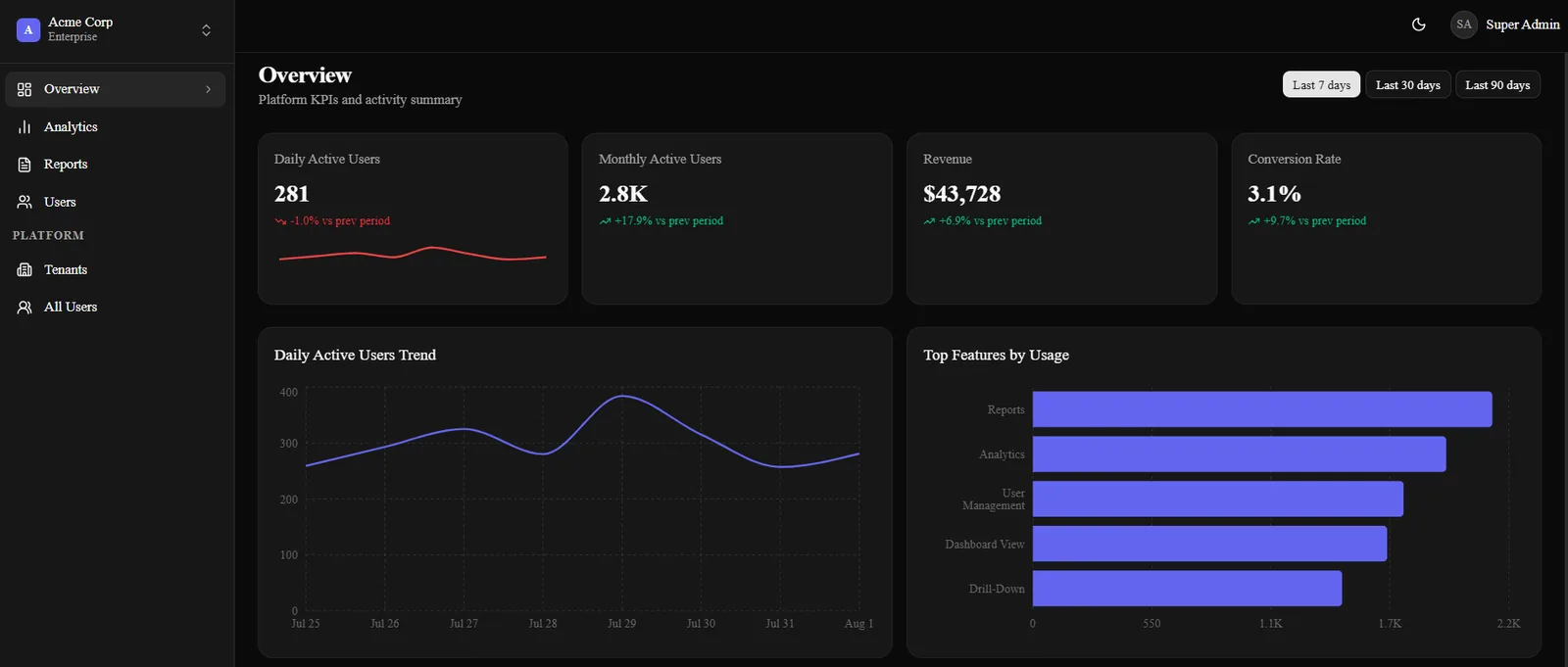This screenshot has width=1568, height=667.
Task: Click the Overview grid icon in sidebar
Action: click(x=24, y=89)
